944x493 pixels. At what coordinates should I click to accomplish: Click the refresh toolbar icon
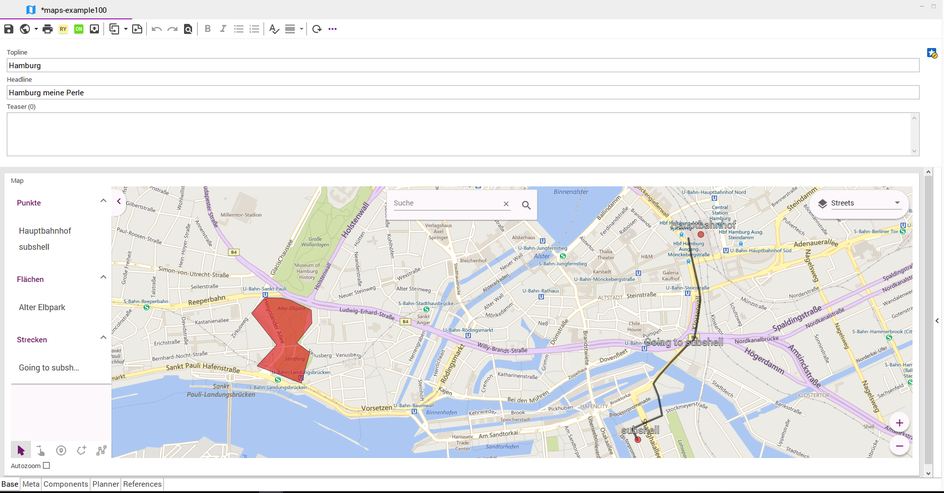[317, 29]
